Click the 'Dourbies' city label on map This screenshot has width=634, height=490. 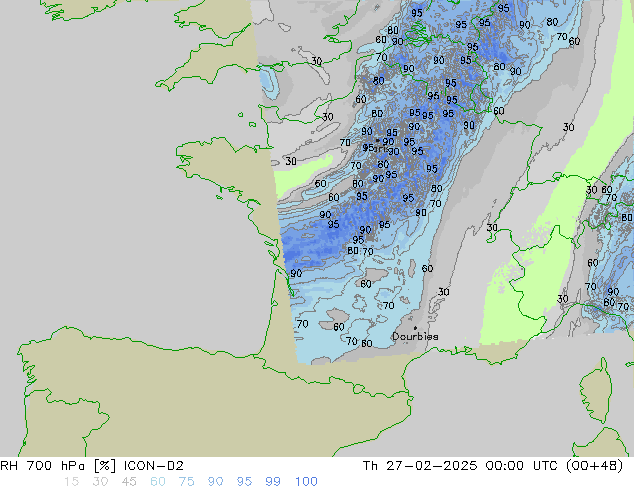tap(415, 336)
